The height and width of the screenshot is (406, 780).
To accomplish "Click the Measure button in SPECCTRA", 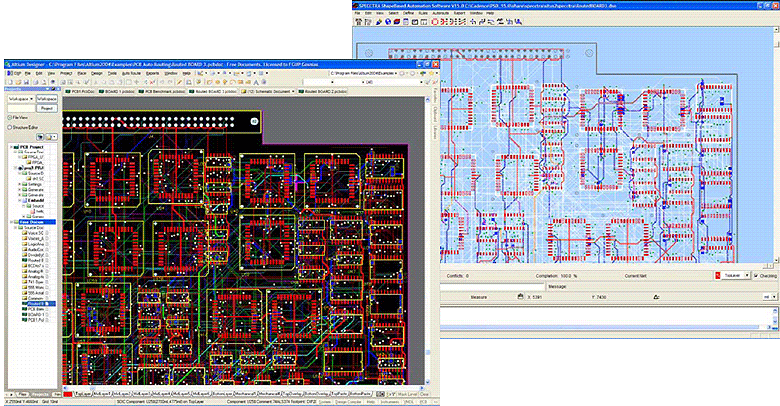I will tap(478, 297).
